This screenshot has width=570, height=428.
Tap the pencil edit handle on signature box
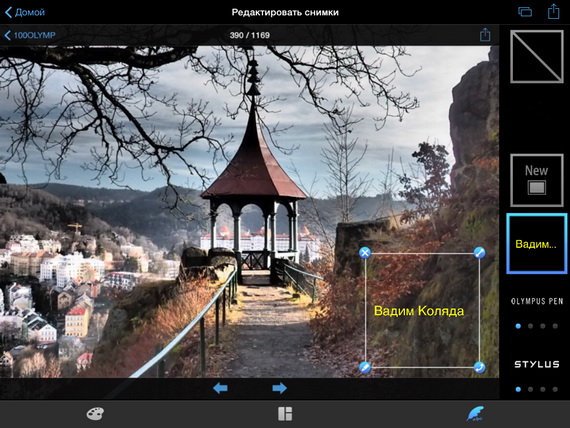click(365, 367)
